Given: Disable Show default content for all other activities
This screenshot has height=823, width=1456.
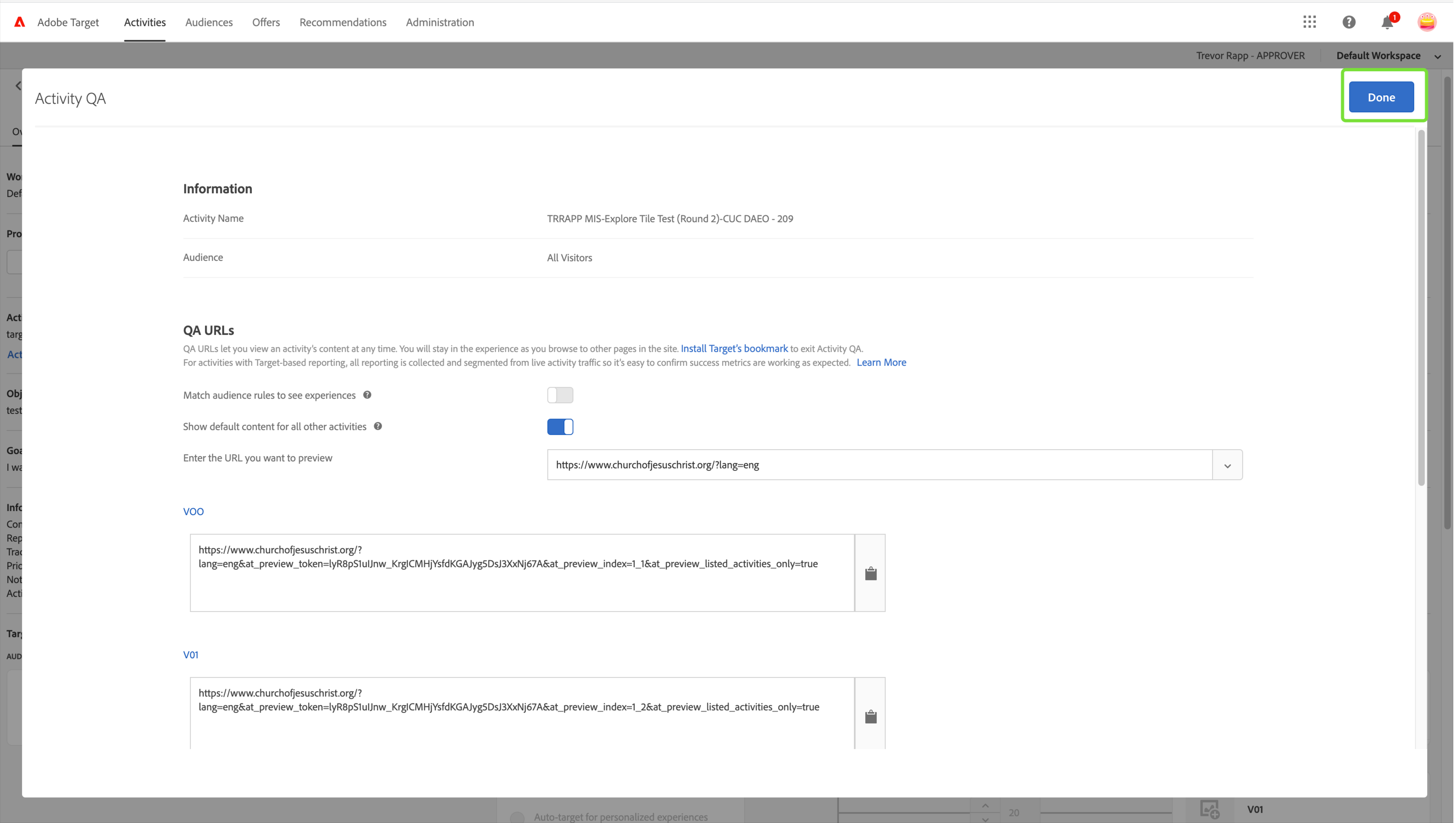Looking at the screenshot, I should pos(560,426).
